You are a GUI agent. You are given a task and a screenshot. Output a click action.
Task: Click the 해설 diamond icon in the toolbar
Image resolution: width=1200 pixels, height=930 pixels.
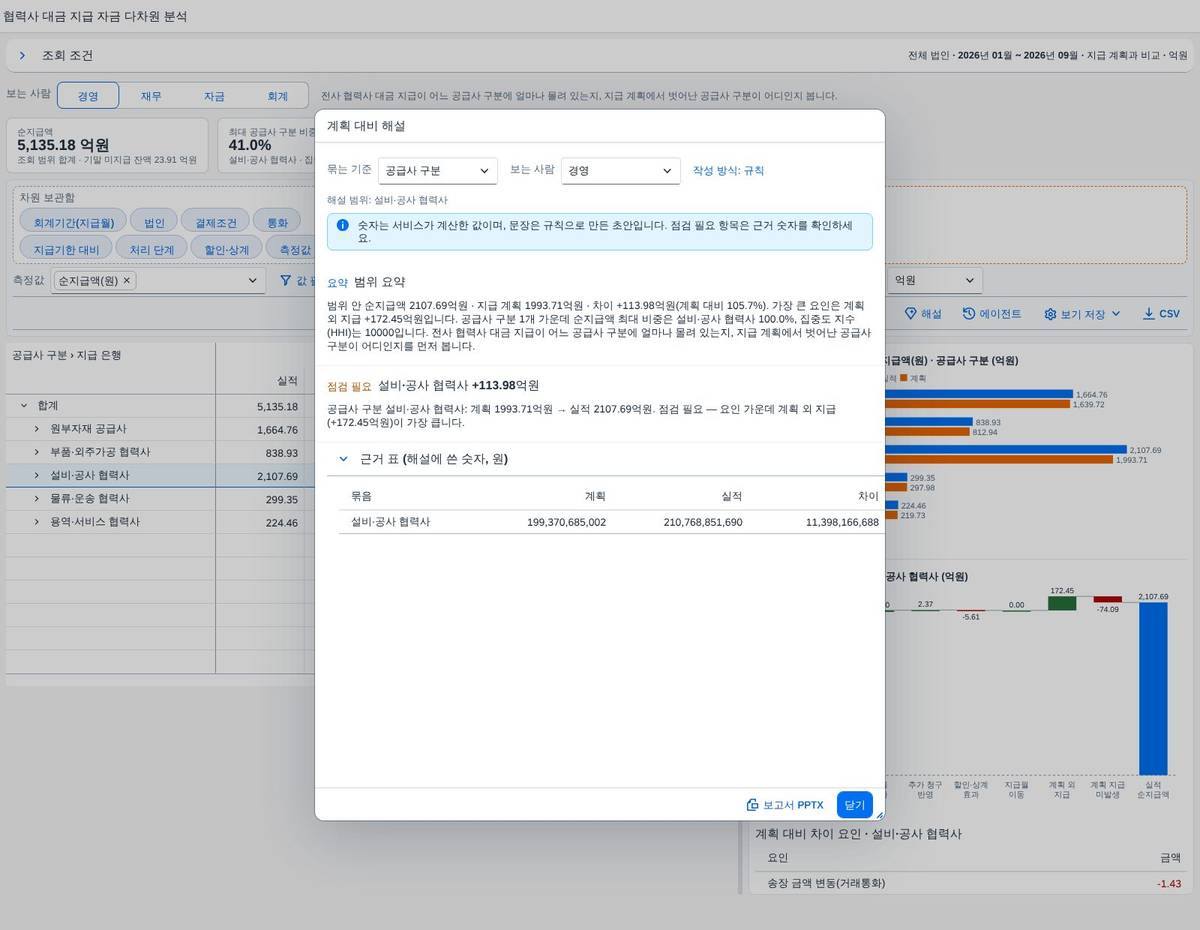click(x=910, y=314)
